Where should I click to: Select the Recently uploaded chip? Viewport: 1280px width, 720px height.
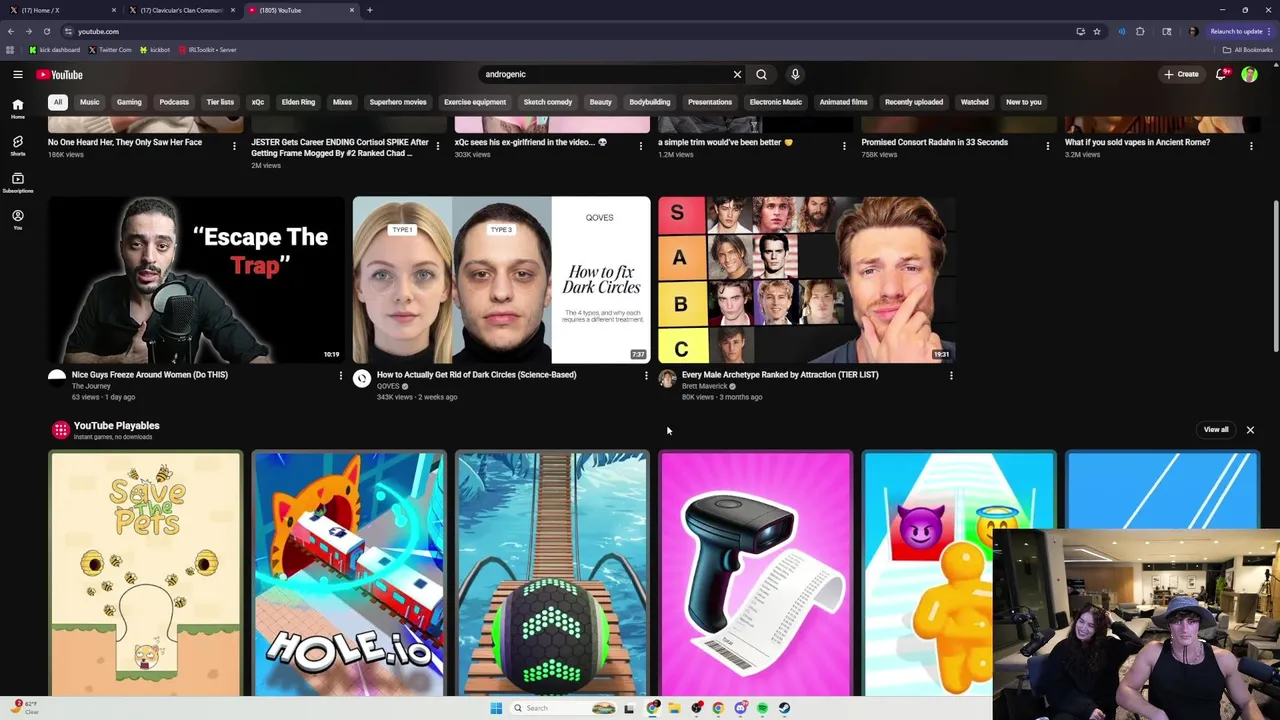pos(914,102)
